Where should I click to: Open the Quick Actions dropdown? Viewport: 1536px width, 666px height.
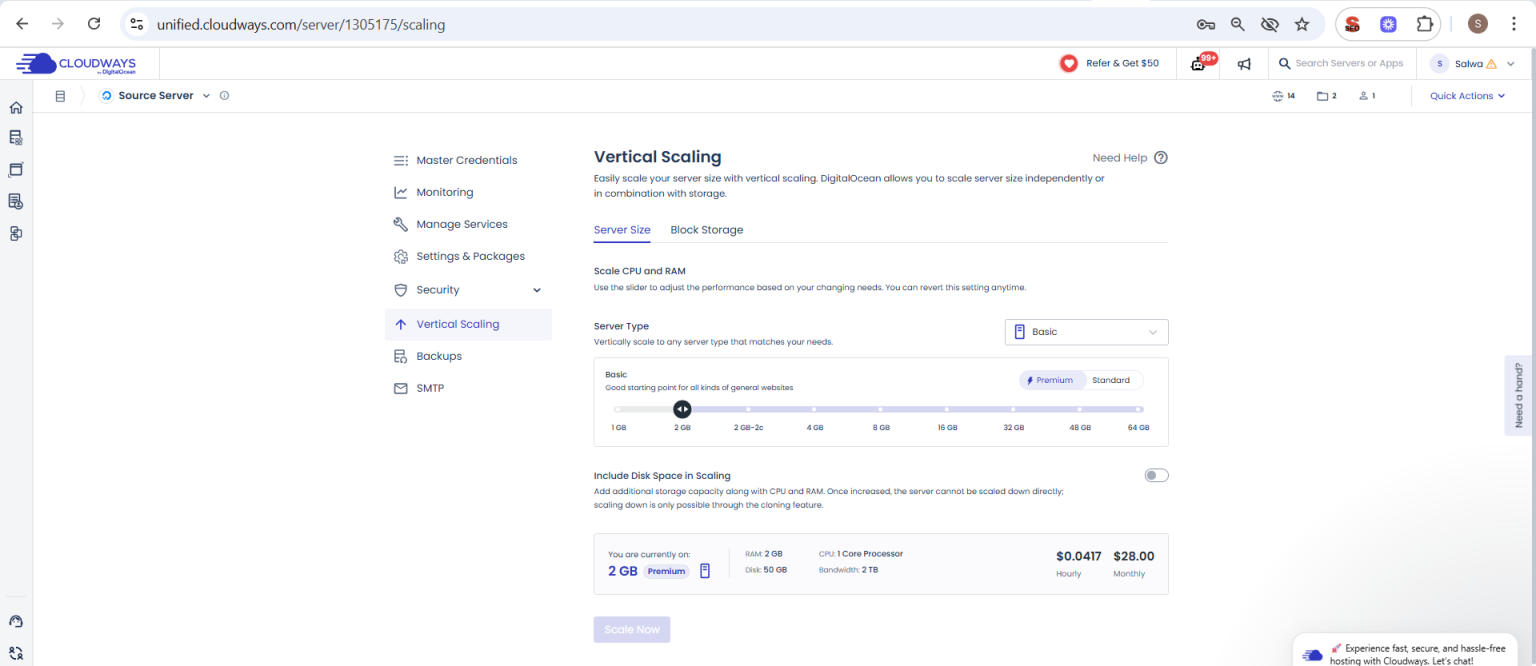[x=1467, y=96]
